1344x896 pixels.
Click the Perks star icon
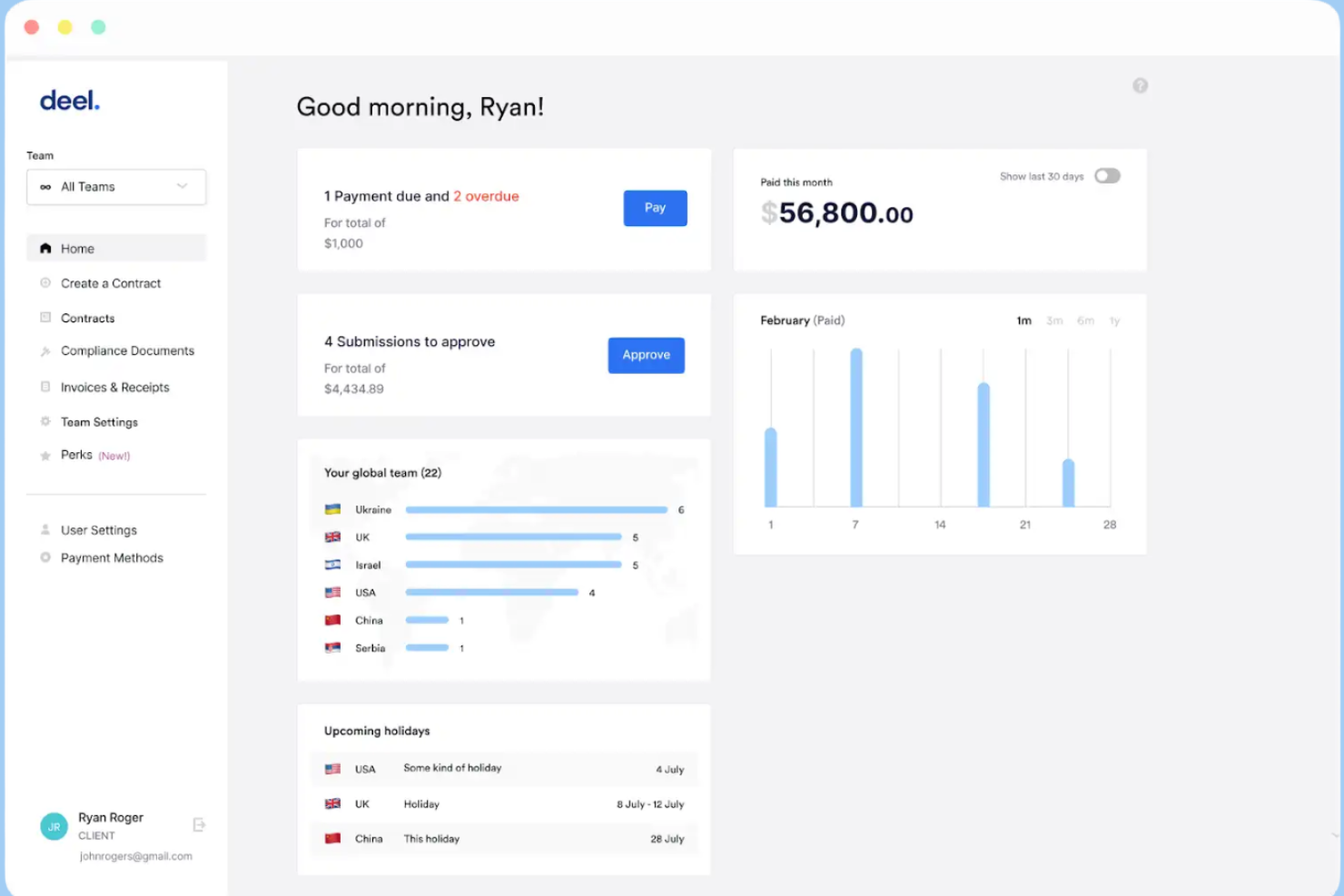pyautogui.click(x=45, y=456)
